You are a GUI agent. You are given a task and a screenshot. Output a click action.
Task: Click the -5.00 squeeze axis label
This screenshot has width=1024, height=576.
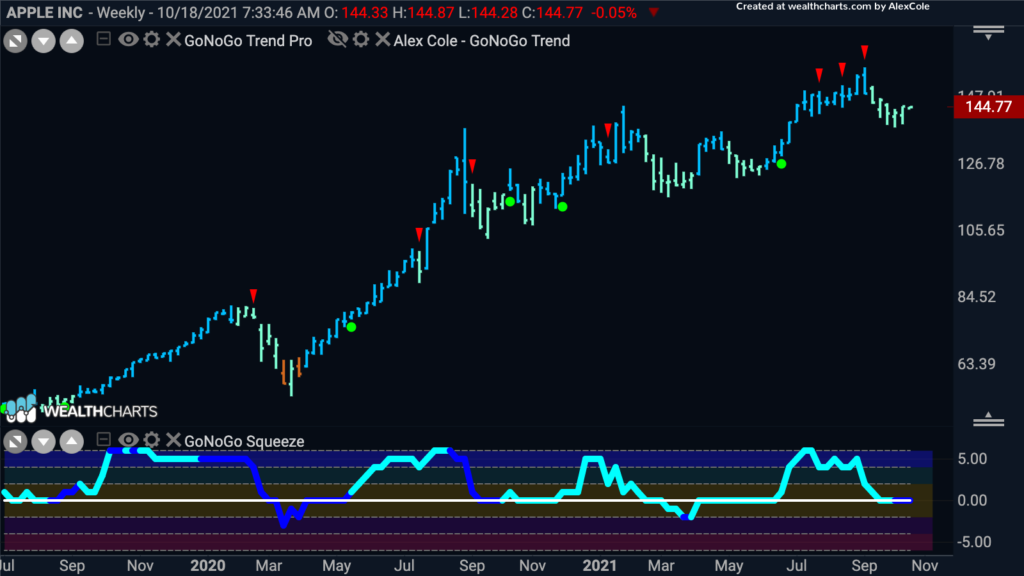(972, 542)
